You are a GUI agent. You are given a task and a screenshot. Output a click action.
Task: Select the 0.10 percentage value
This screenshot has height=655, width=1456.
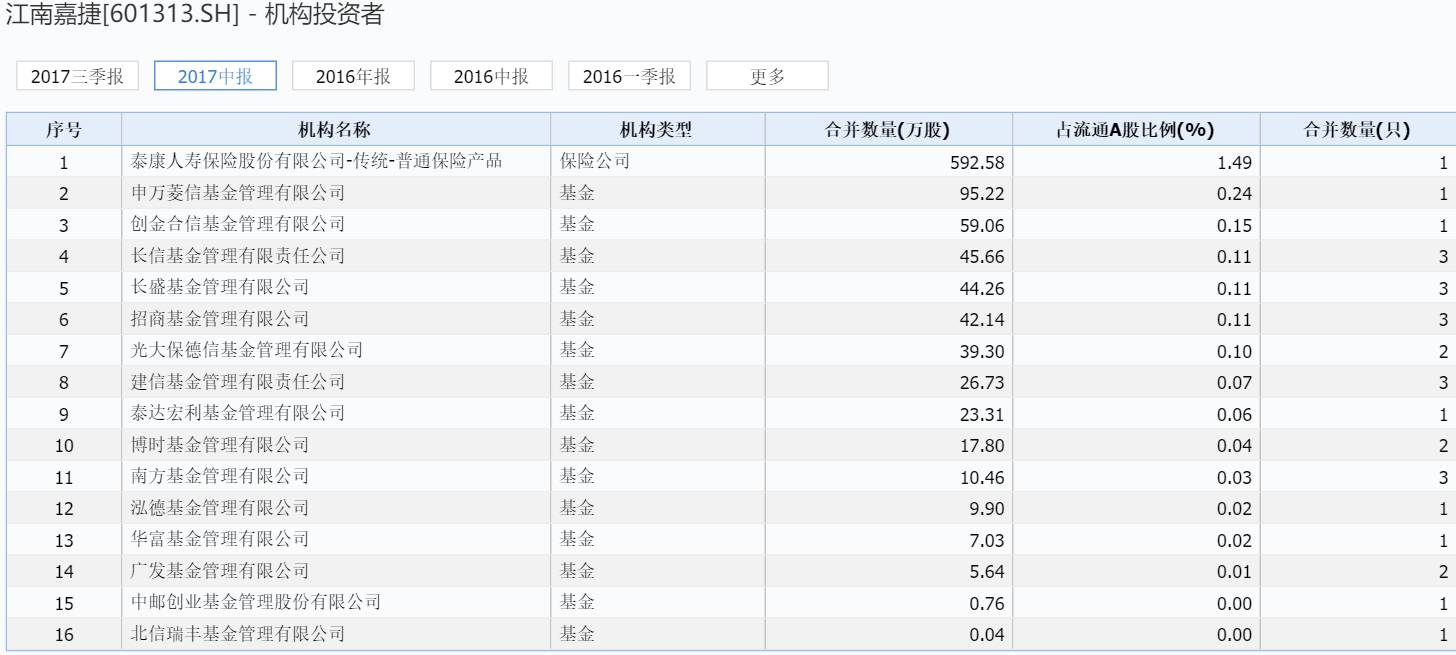pyautogui.click(x=1234, y=351)
